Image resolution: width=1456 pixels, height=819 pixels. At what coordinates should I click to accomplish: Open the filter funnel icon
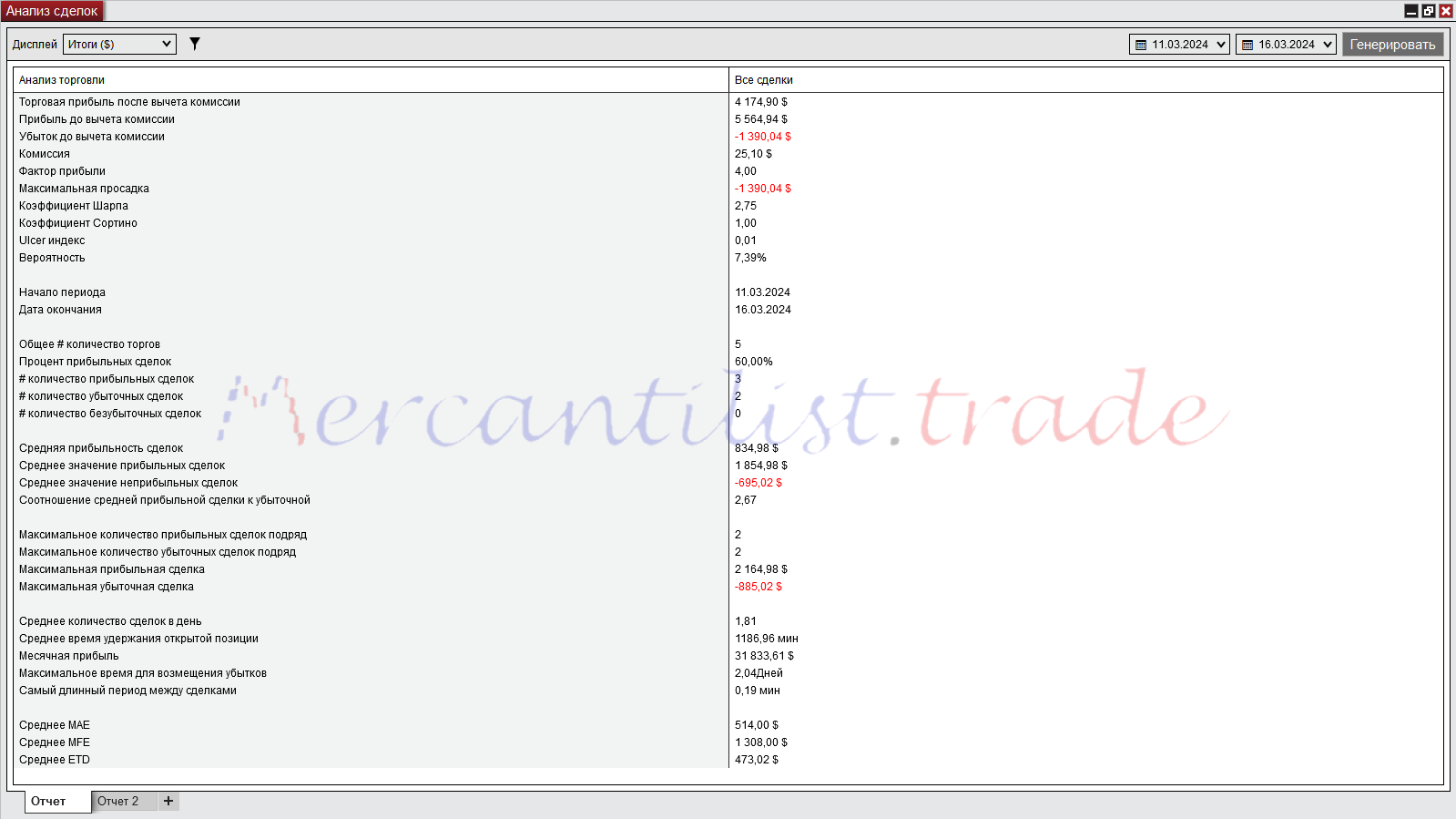[194, 44]
